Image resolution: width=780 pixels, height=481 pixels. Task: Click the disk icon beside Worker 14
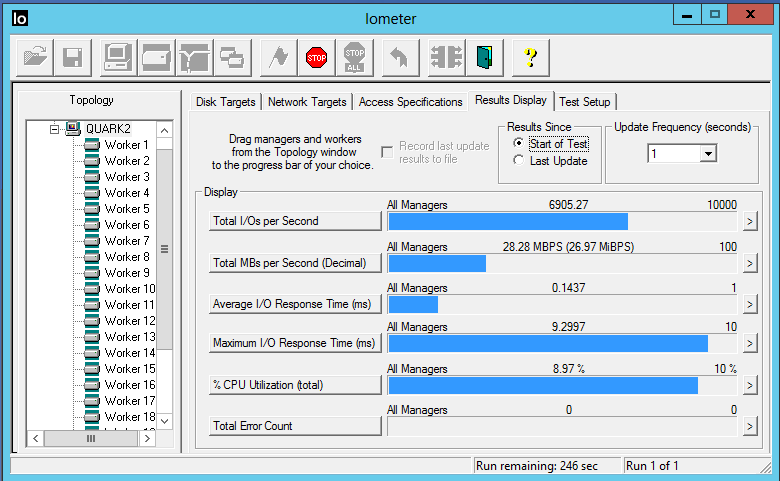point(92,353)
